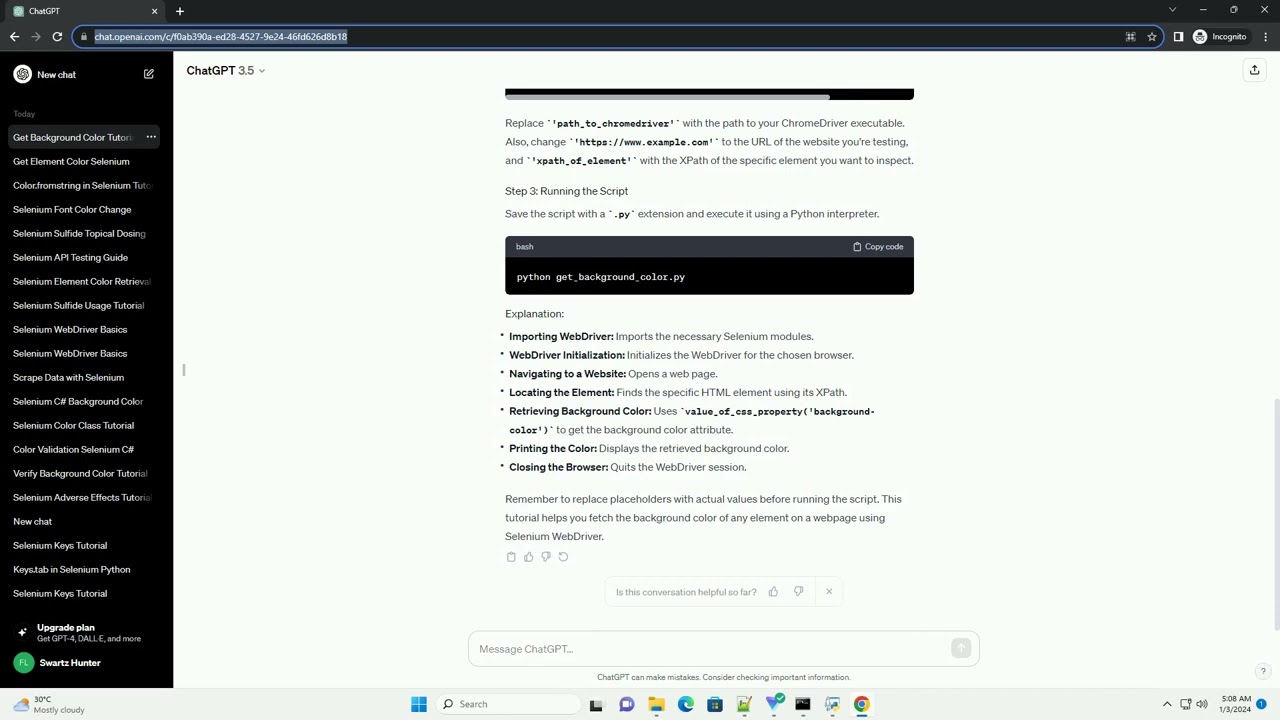Screen dimensions: 1280x720
Task: Open the Windows Start menu
Action: coord(419,704)
